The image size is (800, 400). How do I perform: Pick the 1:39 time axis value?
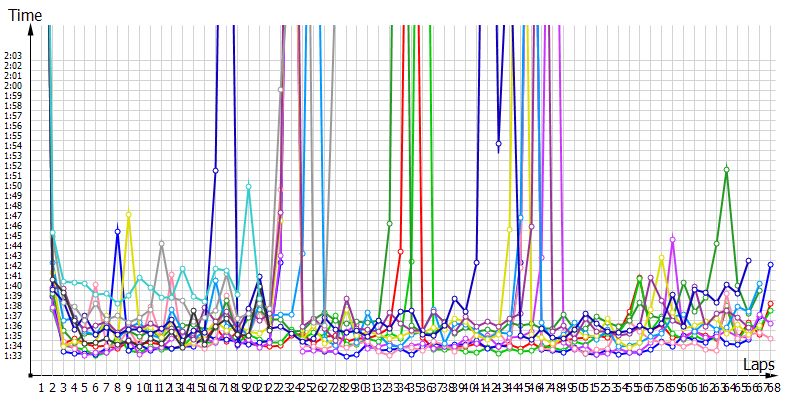(13, 295)
